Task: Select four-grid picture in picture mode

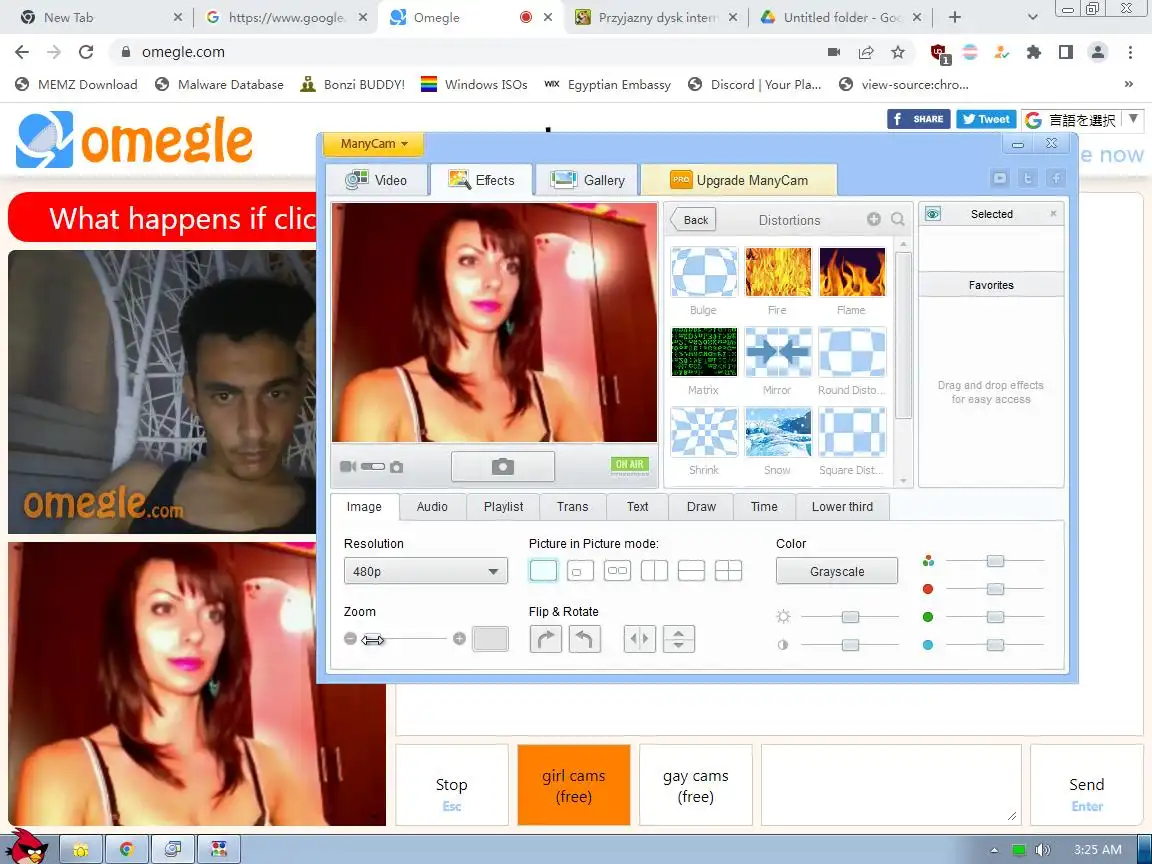Action: tap(728, 571)
